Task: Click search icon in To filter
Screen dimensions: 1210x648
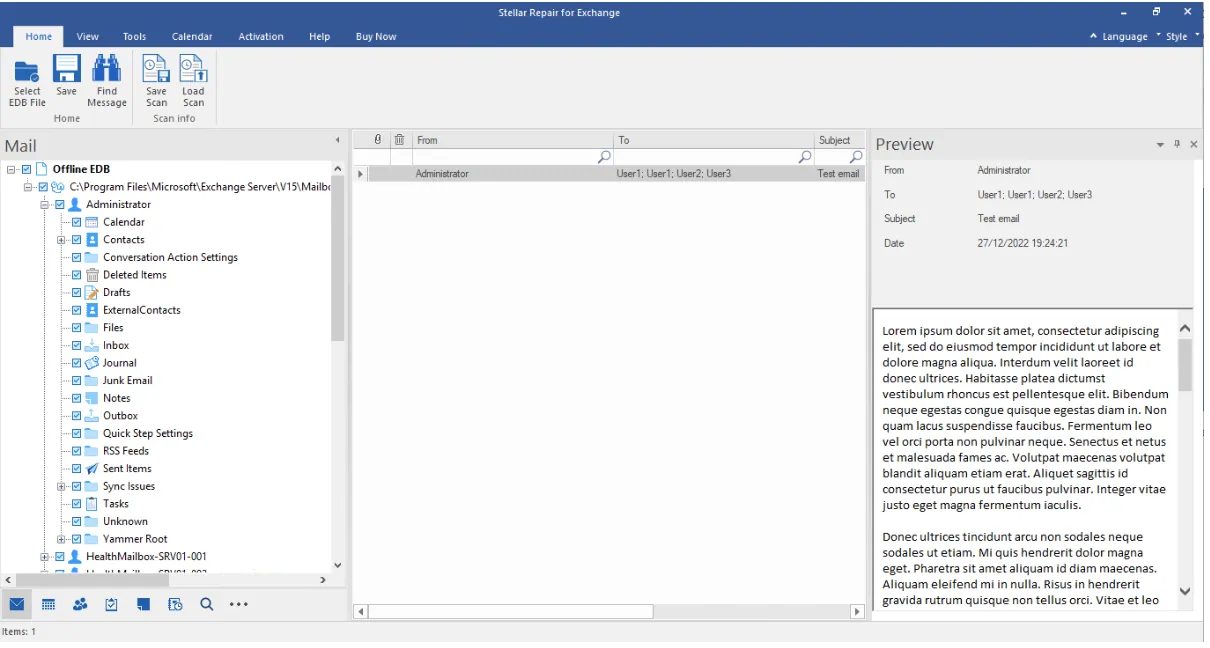Action: [805, 157]
